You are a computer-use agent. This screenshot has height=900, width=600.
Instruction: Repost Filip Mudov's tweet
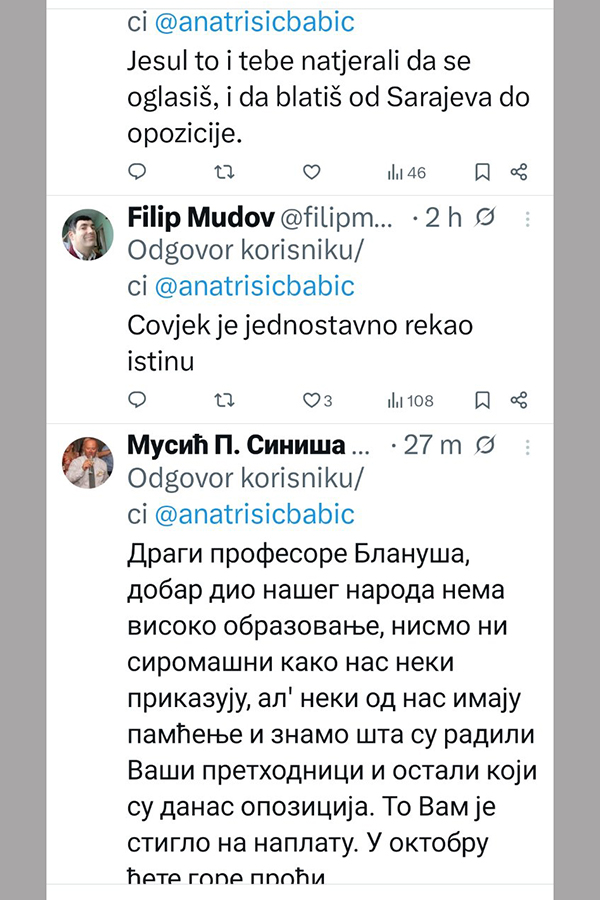(225, 400)
